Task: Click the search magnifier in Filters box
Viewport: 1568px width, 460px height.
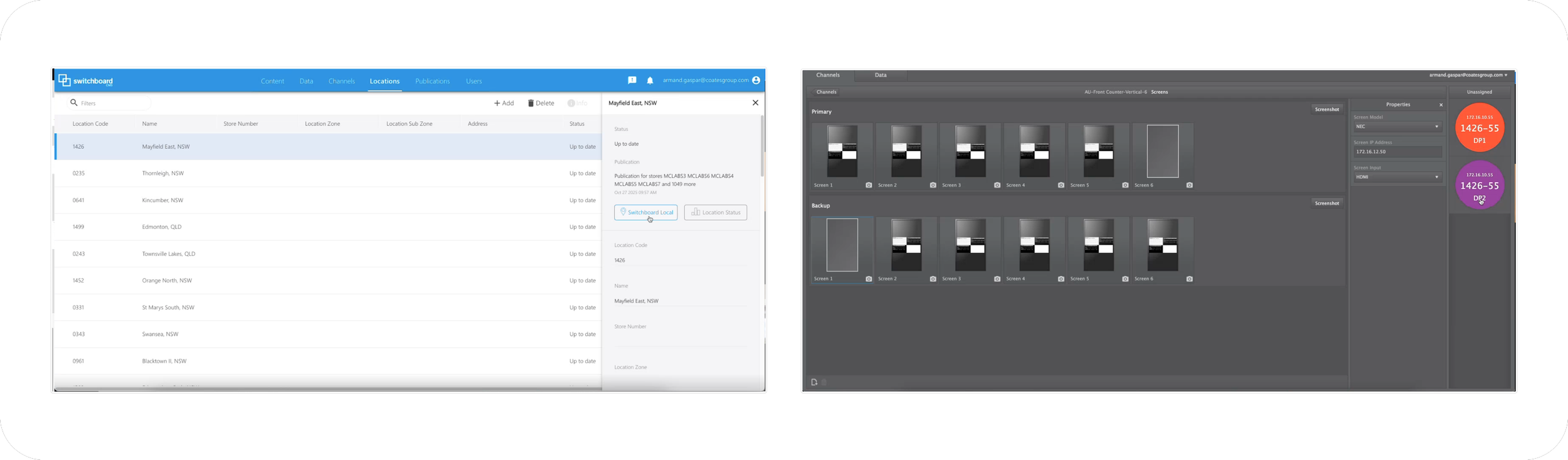Action: [x=74, y=103]
